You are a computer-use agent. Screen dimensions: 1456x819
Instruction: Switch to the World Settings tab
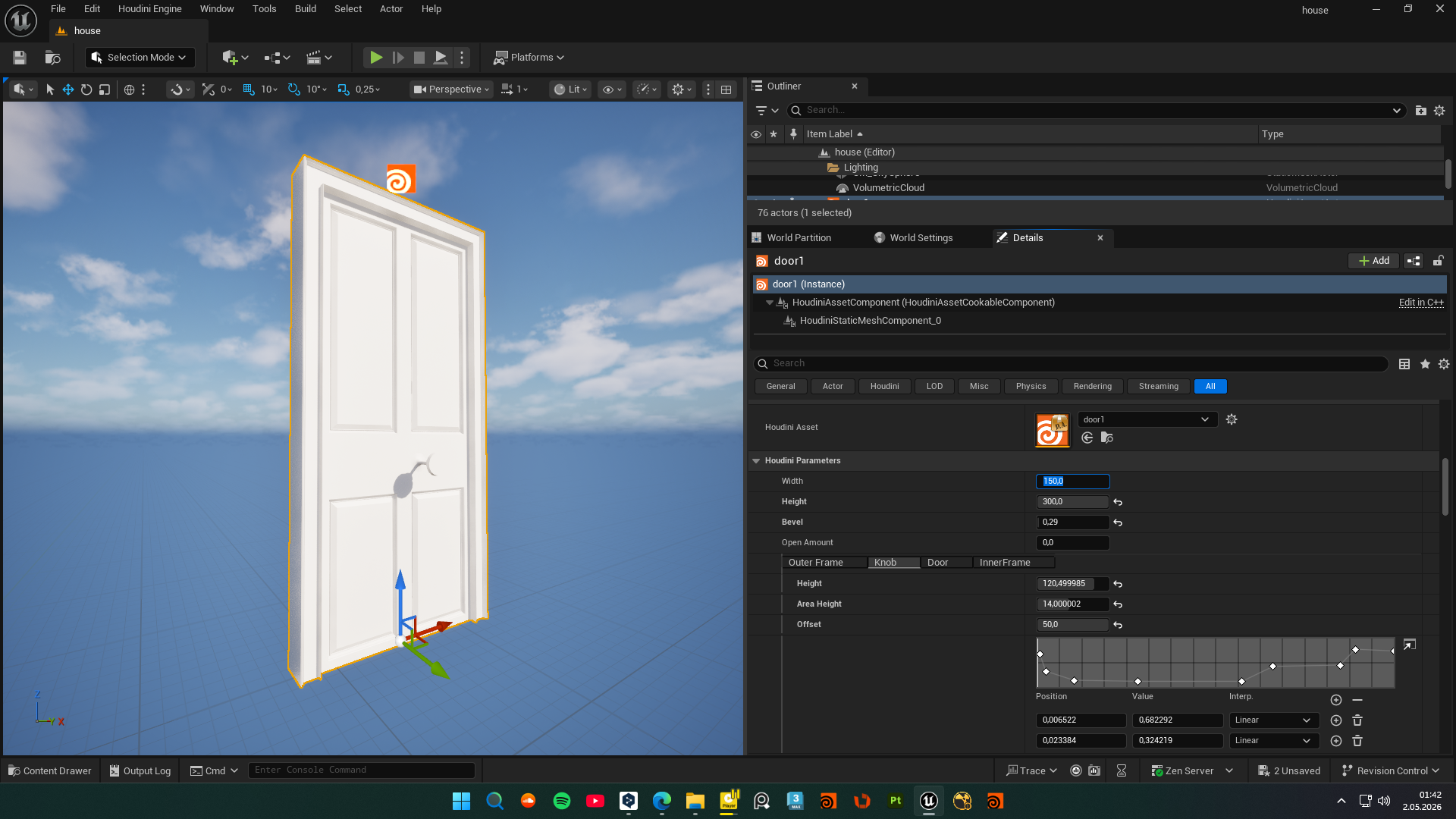(921, 238)
